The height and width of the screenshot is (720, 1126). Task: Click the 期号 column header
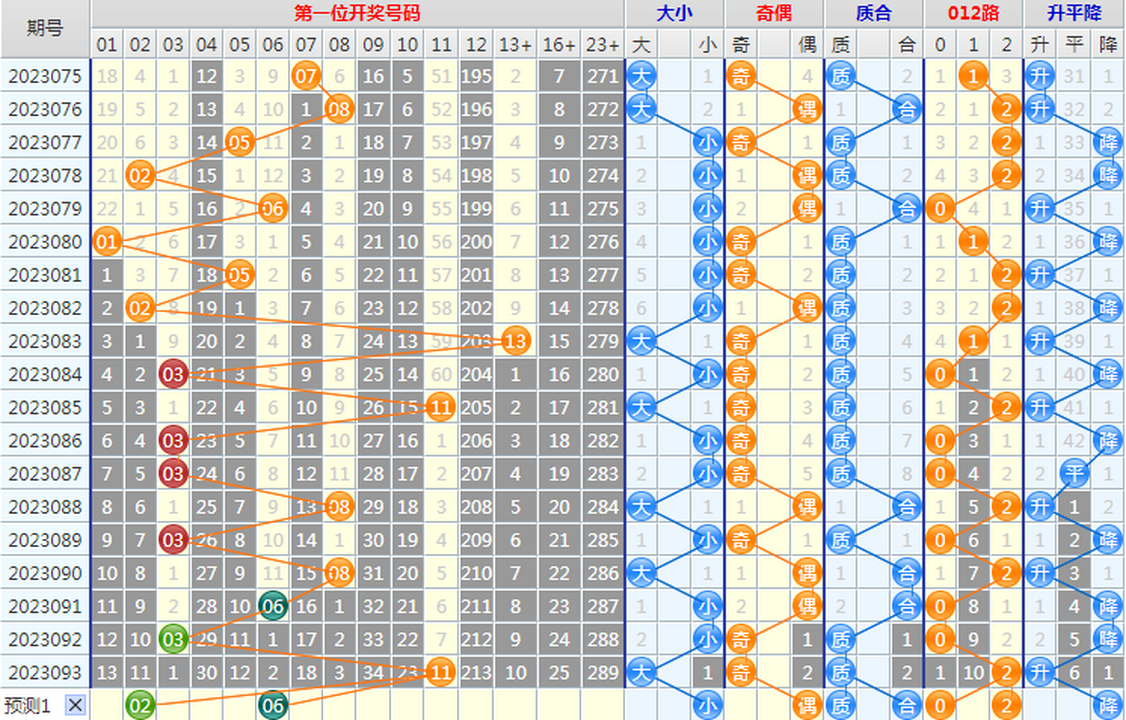pyautogui.click(x=45, y=29)
